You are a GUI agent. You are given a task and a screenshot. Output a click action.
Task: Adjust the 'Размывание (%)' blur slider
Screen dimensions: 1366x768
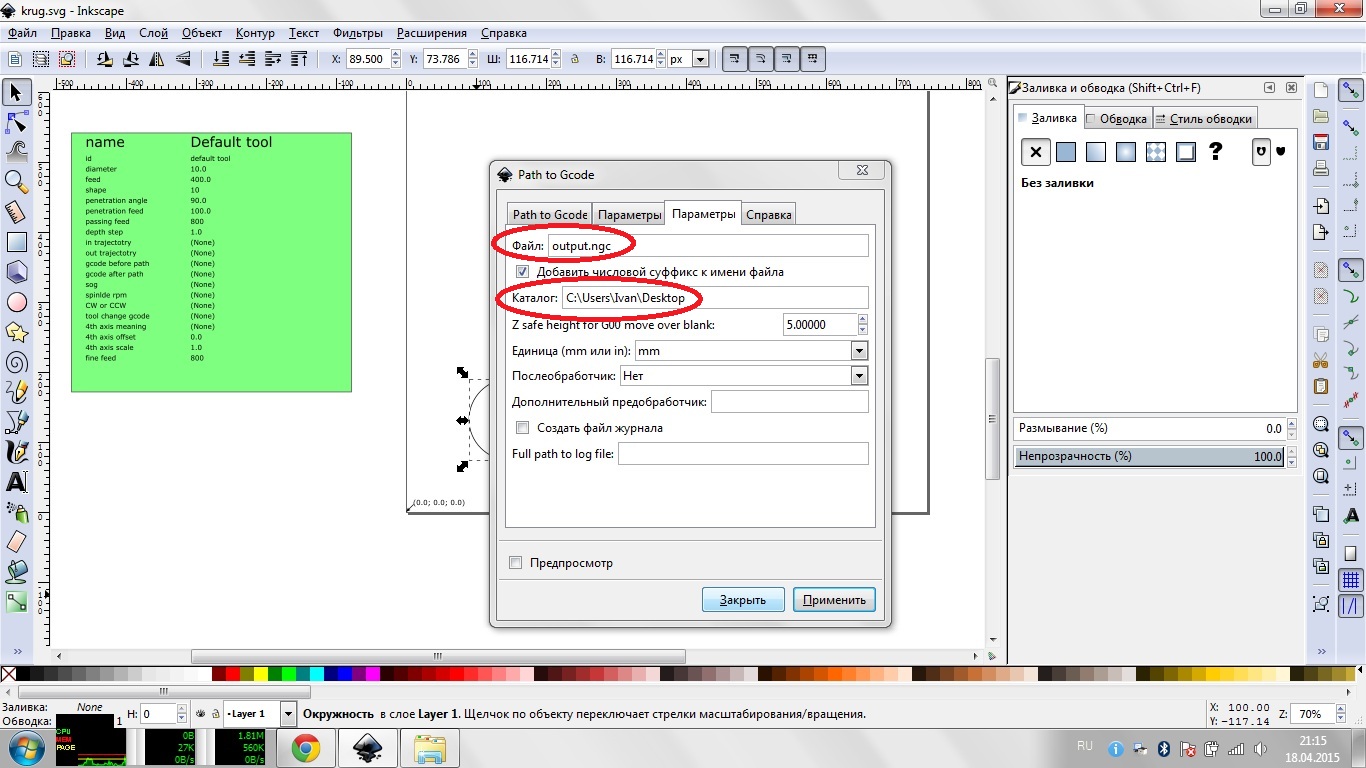1150,428
